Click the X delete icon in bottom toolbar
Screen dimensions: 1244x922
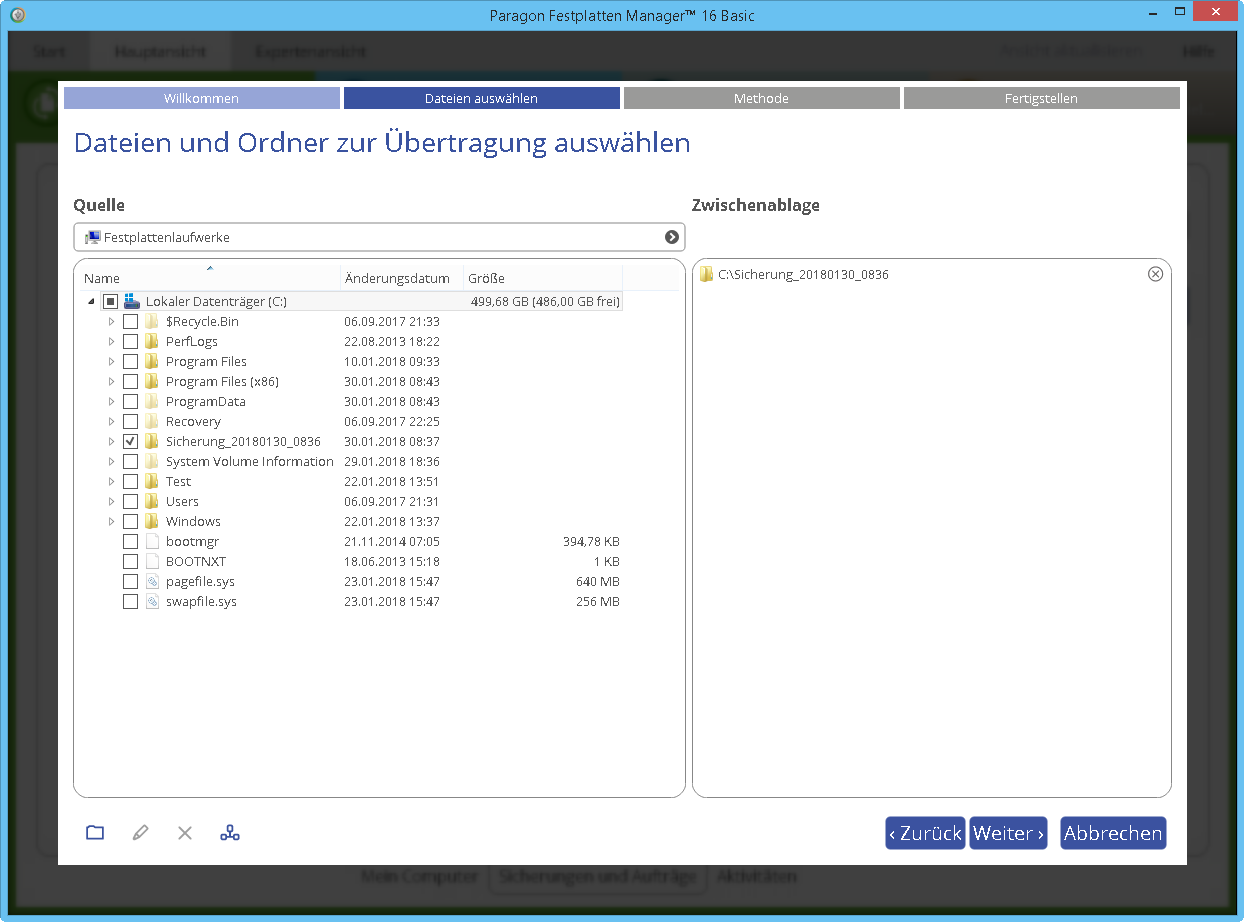point(184,832)
